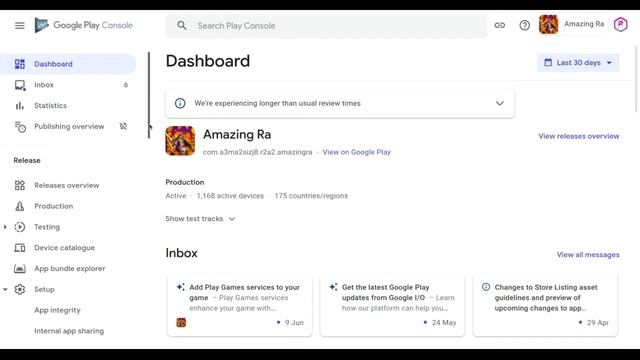Open the help question mark icon
Viewport: 640px width, 360px height.
point(524,25)
